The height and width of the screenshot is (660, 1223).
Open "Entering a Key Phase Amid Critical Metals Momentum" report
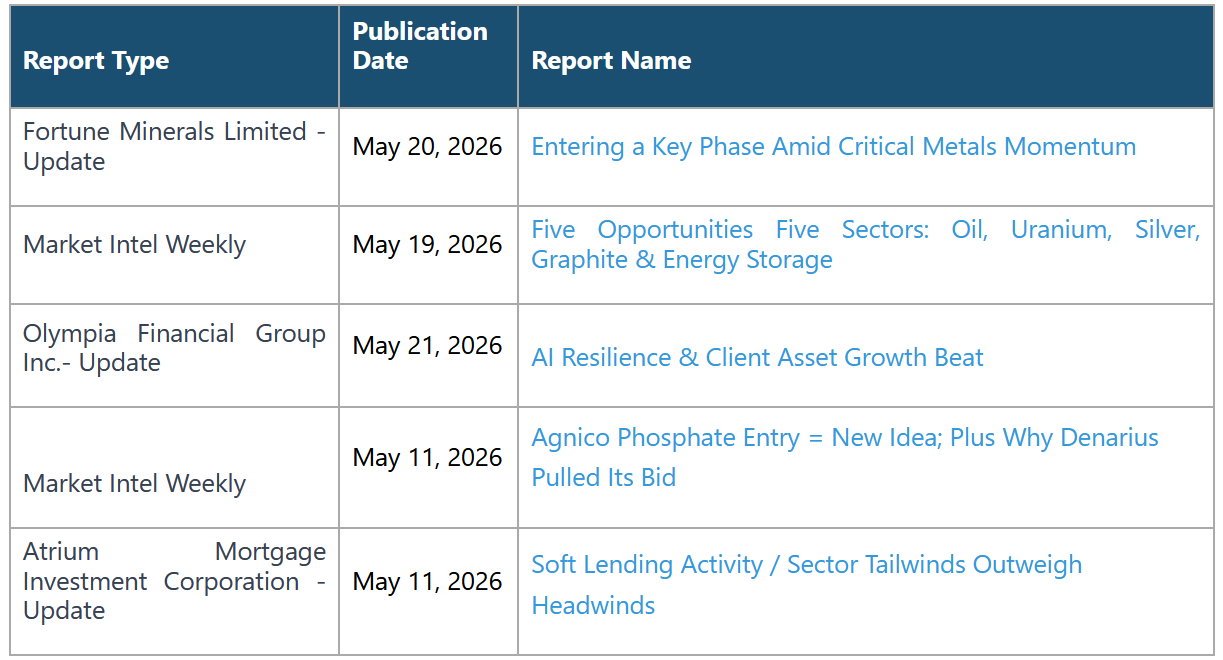coord(833,147)
